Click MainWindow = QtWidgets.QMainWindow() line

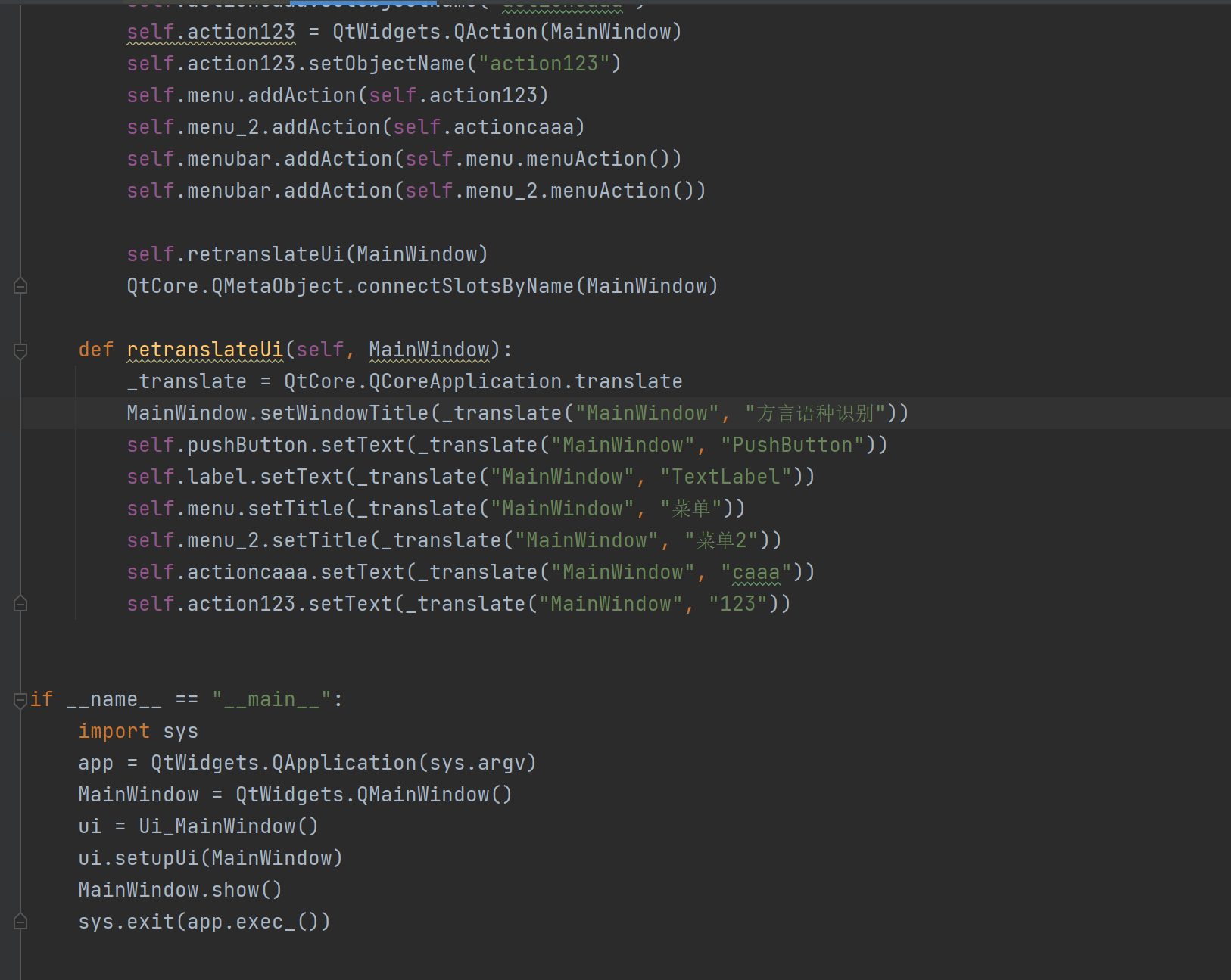click(x=295, y=795)
